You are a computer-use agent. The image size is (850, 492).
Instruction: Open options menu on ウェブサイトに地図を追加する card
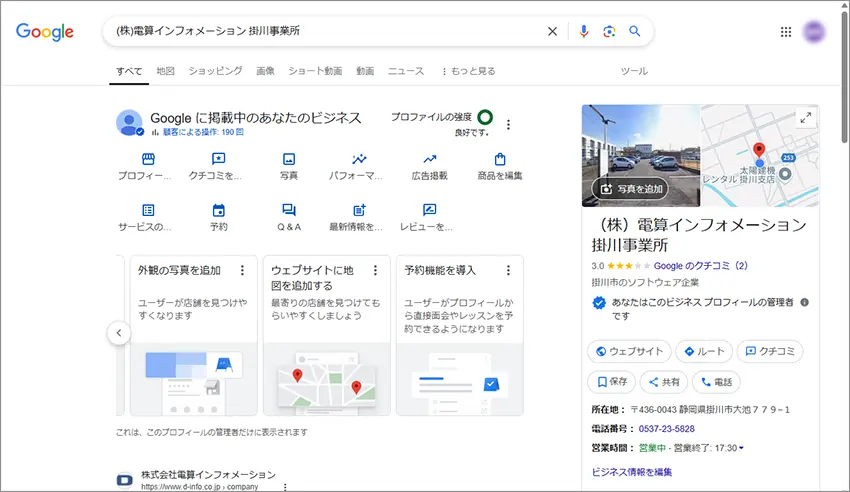375,270
